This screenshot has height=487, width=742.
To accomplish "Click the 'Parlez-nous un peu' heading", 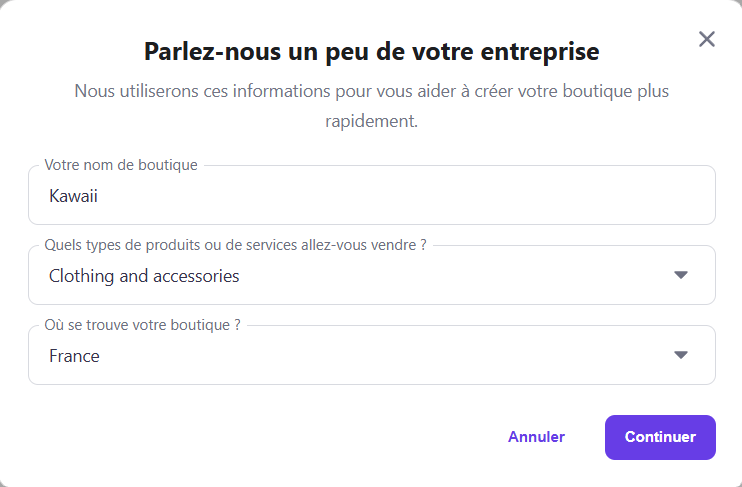I will coord(371,50).
